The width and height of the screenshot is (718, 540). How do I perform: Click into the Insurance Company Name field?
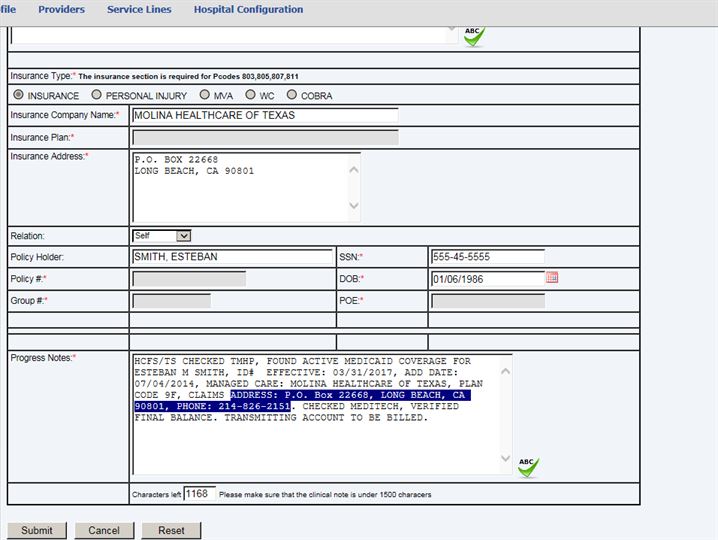[264, 115]
